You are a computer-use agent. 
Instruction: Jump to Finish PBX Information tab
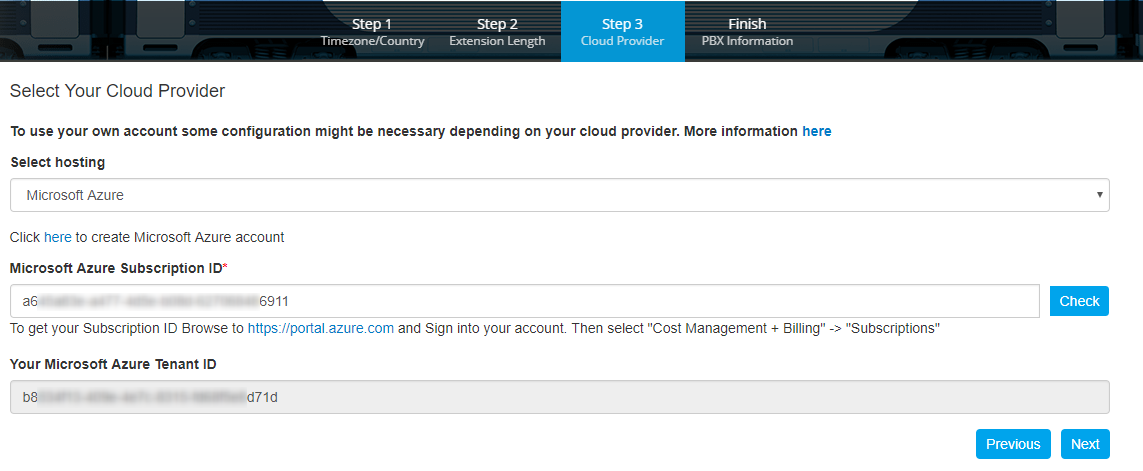(747, 32)
